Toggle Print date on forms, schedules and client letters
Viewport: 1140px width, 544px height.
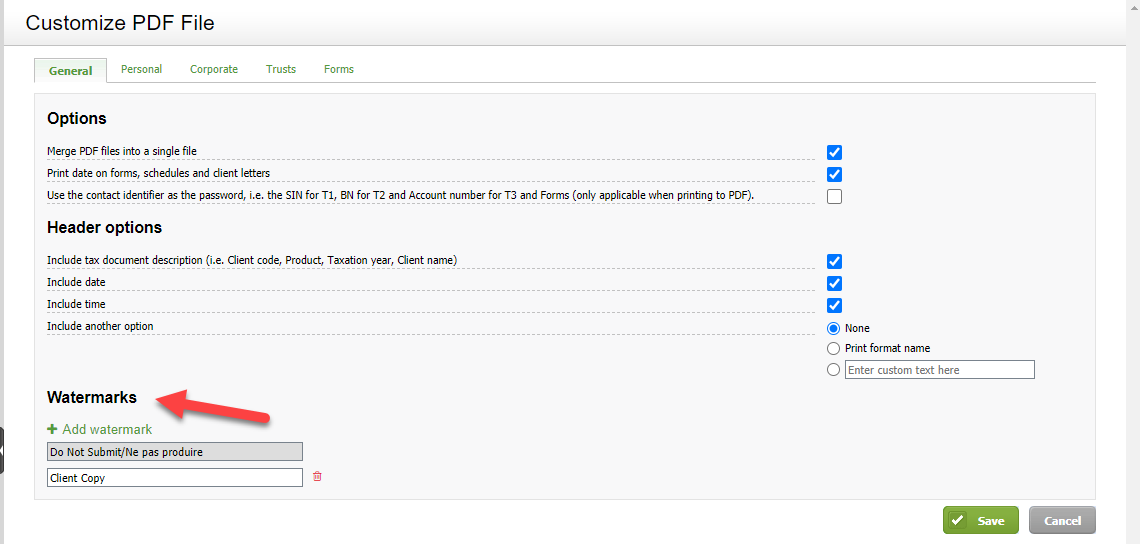tap(835, 174)
